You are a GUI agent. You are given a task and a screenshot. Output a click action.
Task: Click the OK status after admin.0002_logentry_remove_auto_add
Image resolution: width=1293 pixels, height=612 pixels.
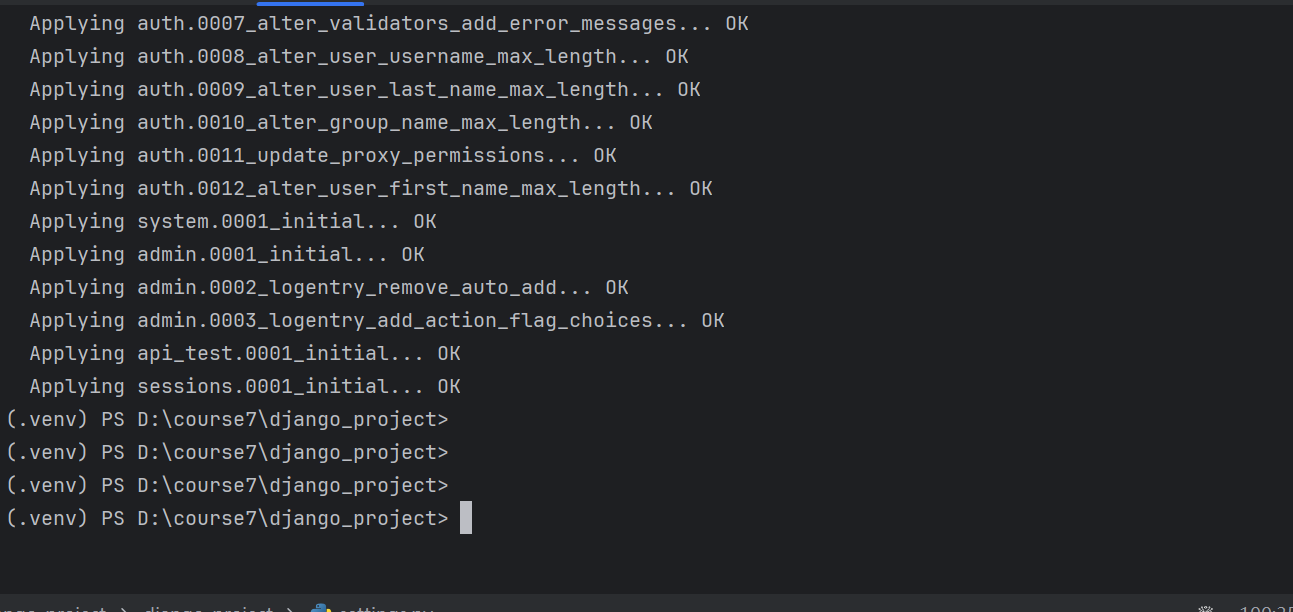point(617,287)
